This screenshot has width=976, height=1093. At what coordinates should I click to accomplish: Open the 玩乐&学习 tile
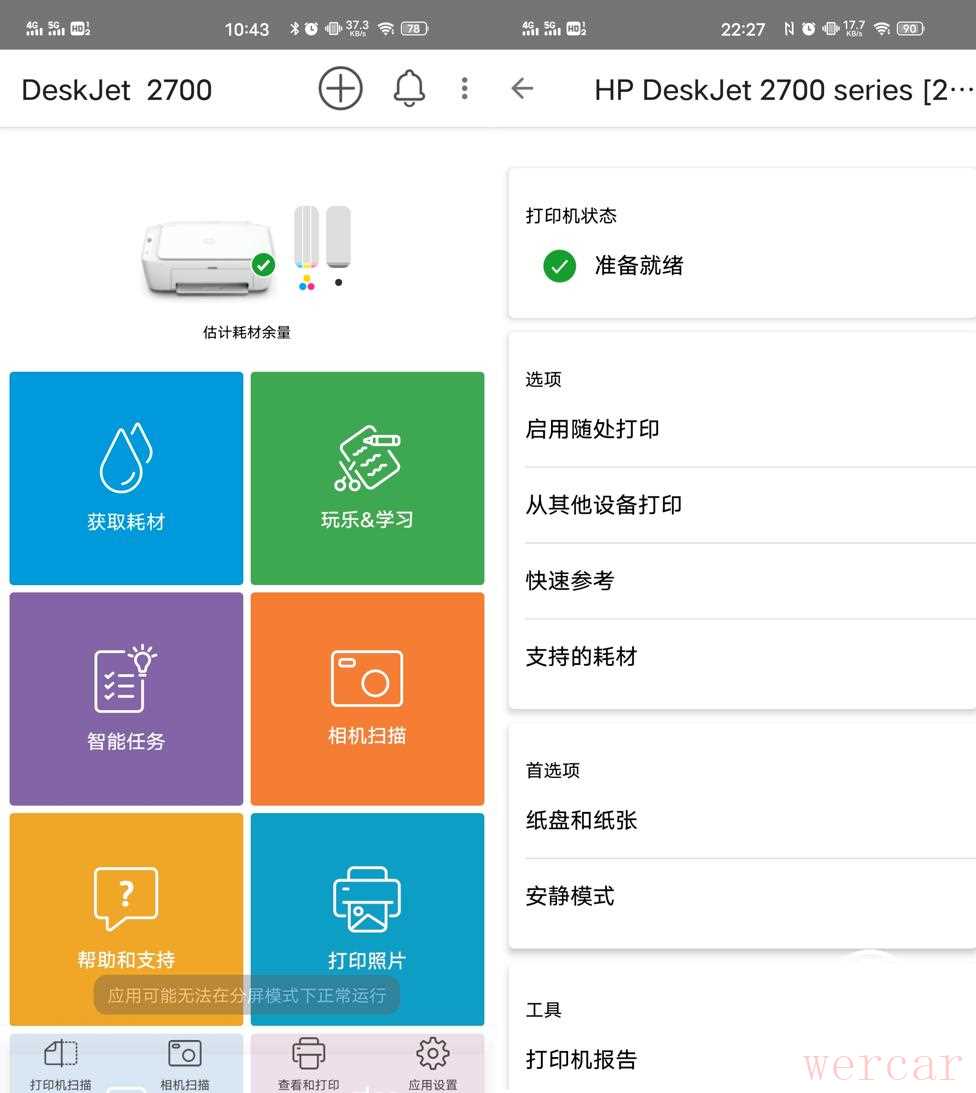coord(367,478)
